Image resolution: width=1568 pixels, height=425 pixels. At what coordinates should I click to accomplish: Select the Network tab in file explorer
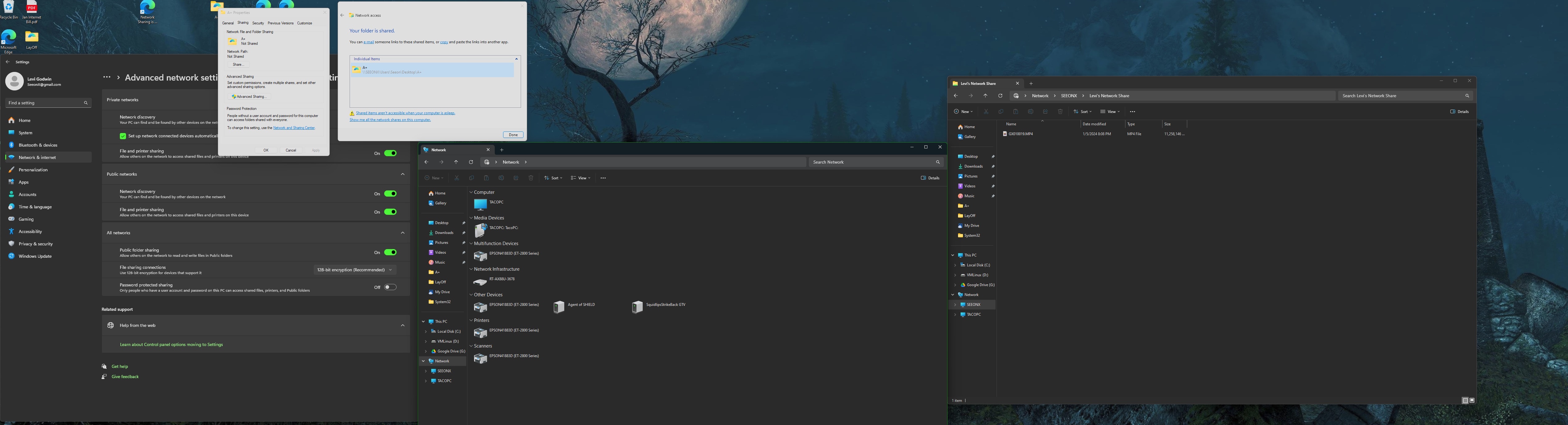[x=456, y=150]
